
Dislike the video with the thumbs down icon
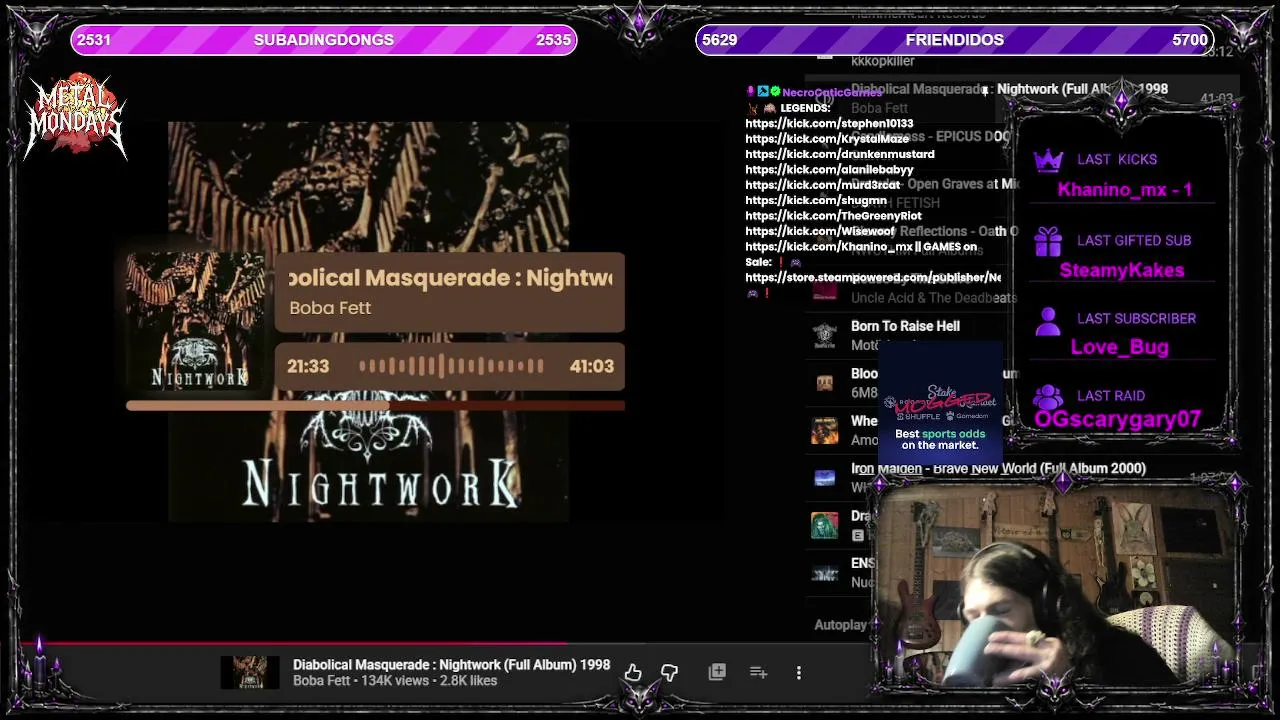(669, 673)
